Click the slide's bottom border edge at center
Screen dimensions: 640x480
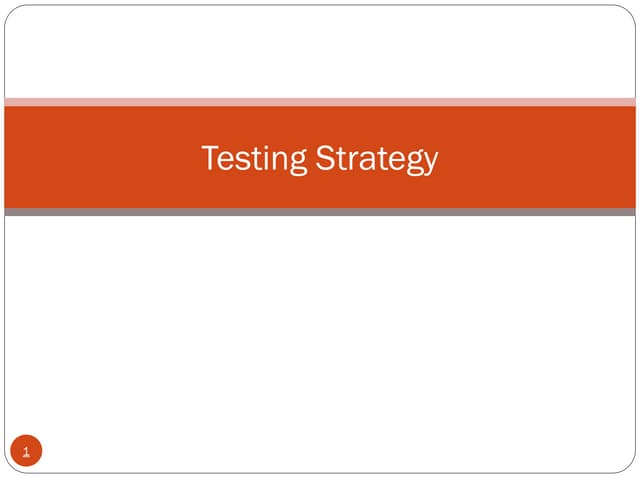click(320, 472)
